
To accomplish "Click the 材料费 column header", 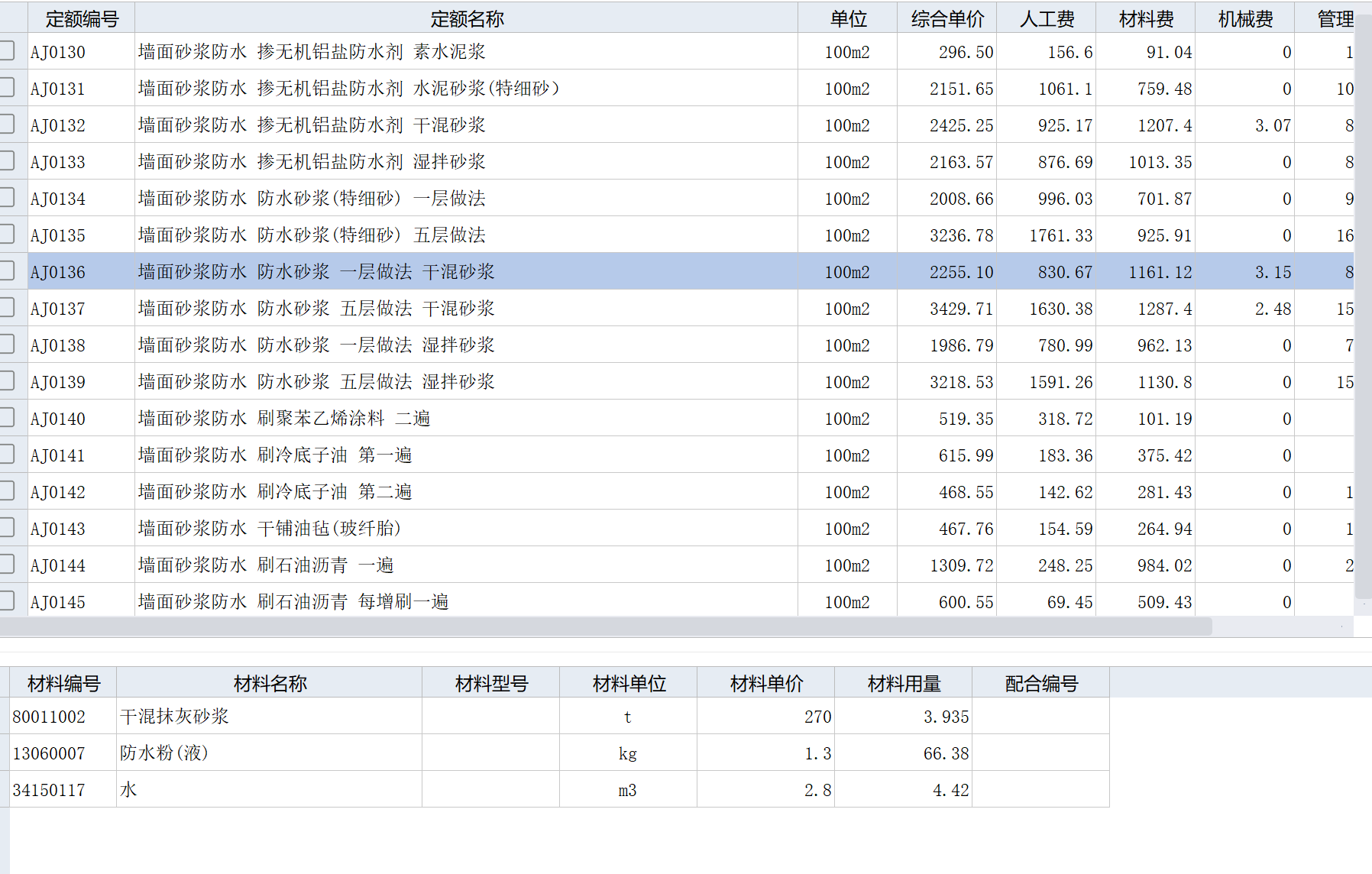I will point(1146,18).
